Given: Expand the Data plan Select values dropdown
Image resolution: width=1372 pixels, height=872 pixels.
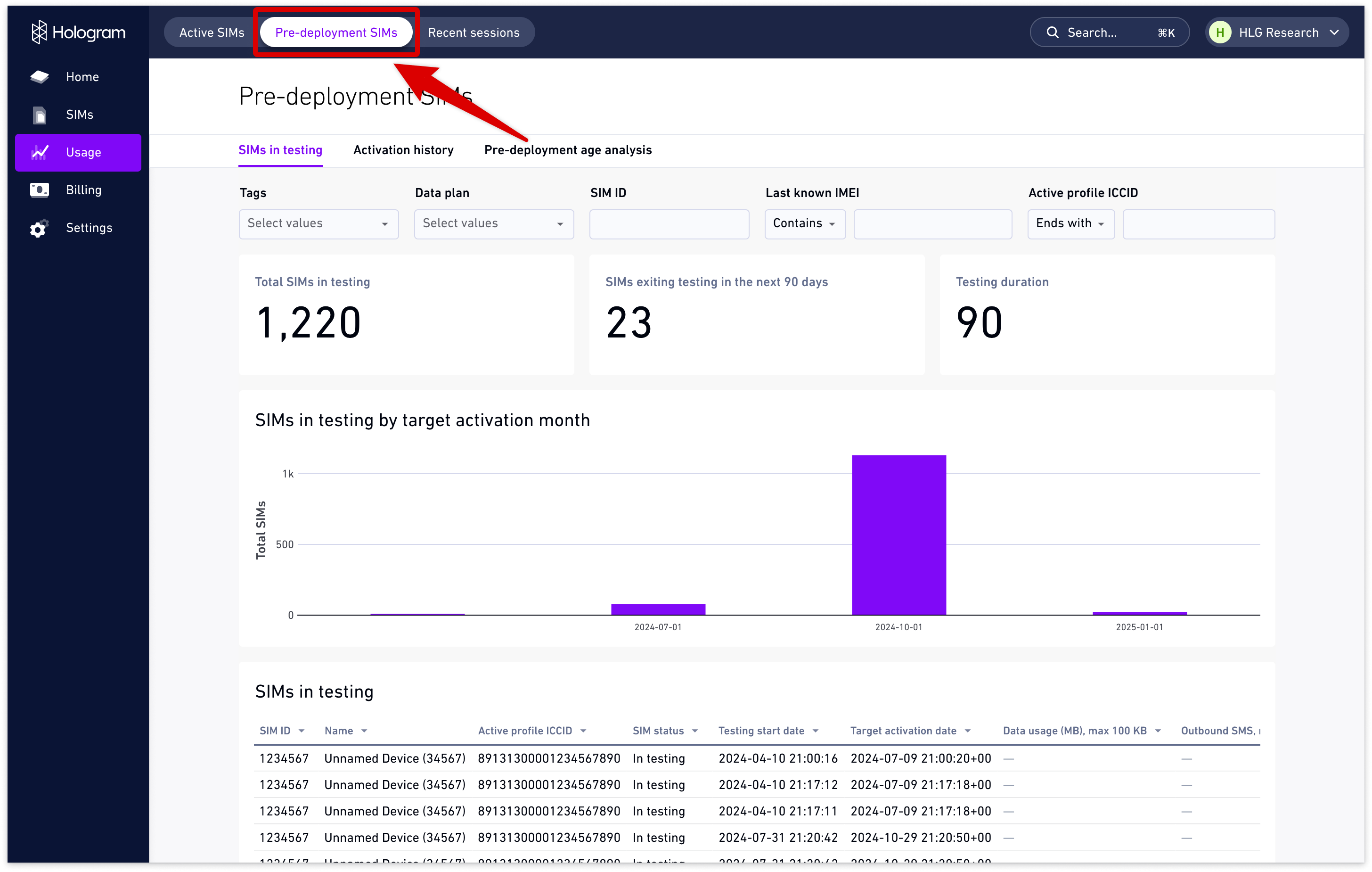Looking at the screenshot, I should coord(493,223).
